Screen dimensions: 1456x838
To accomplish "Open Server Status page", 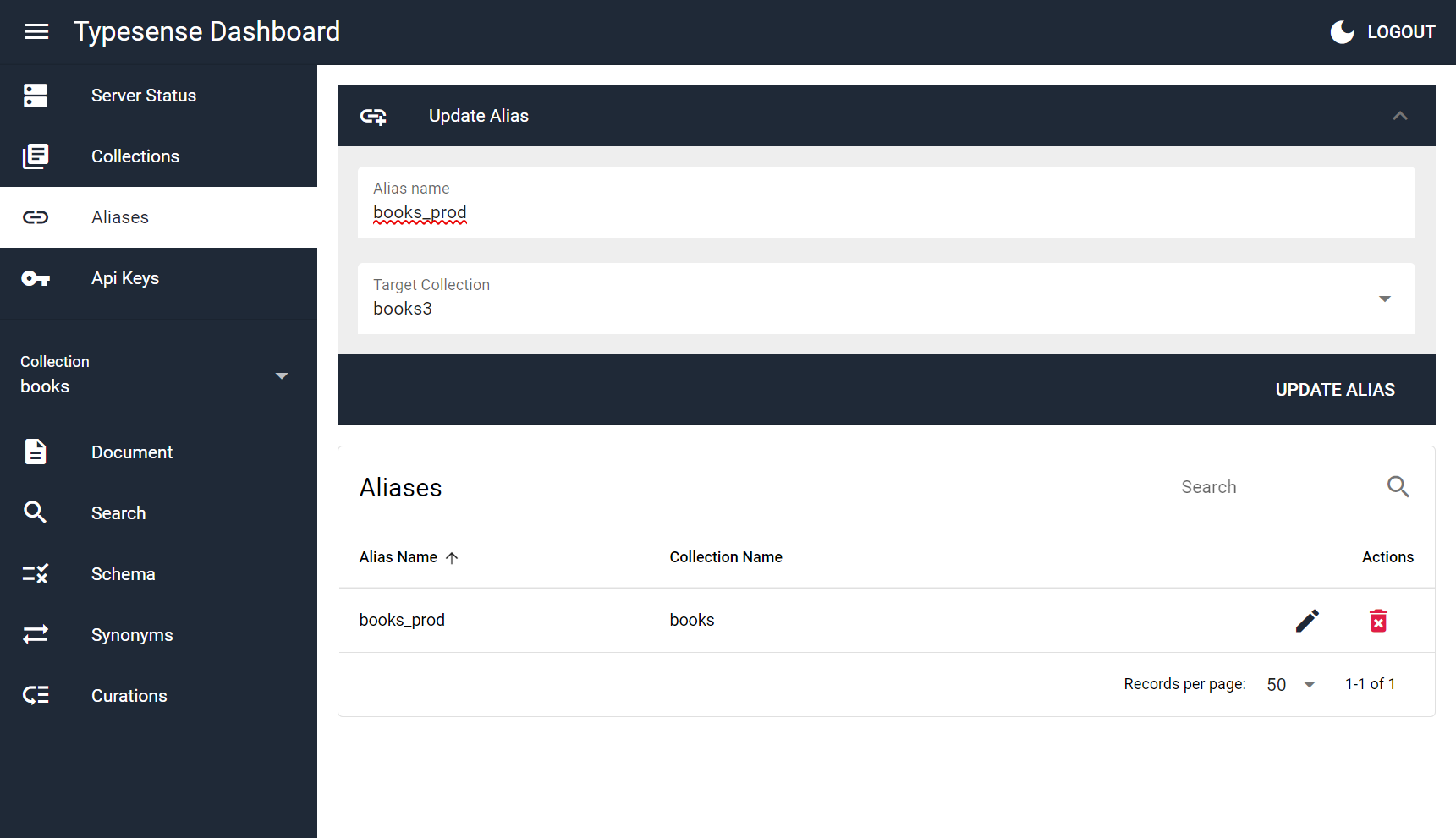I will point(158,96).
